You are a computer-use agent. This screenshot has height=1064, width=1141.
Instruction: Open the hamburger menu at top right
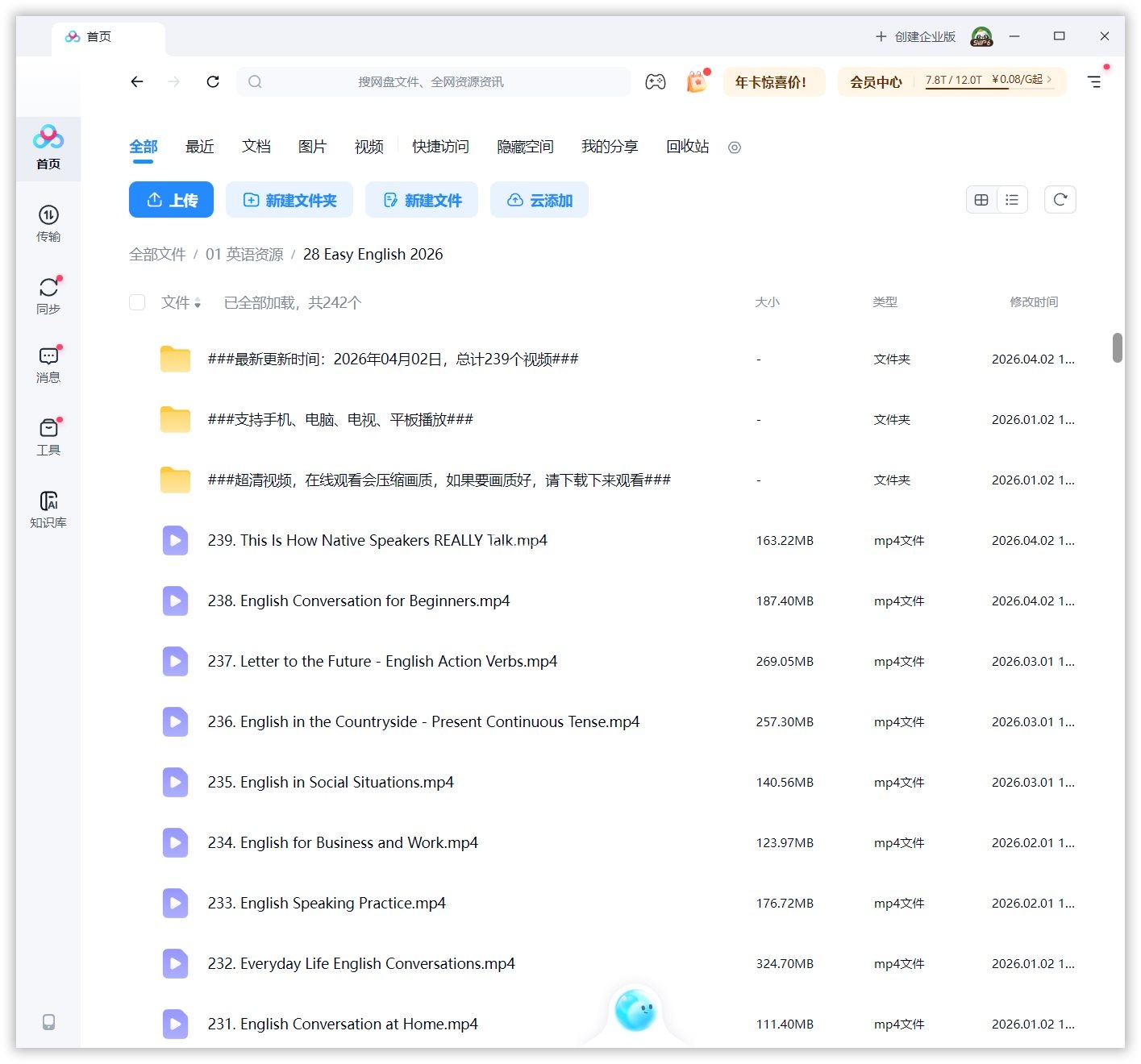[1094, 81]
